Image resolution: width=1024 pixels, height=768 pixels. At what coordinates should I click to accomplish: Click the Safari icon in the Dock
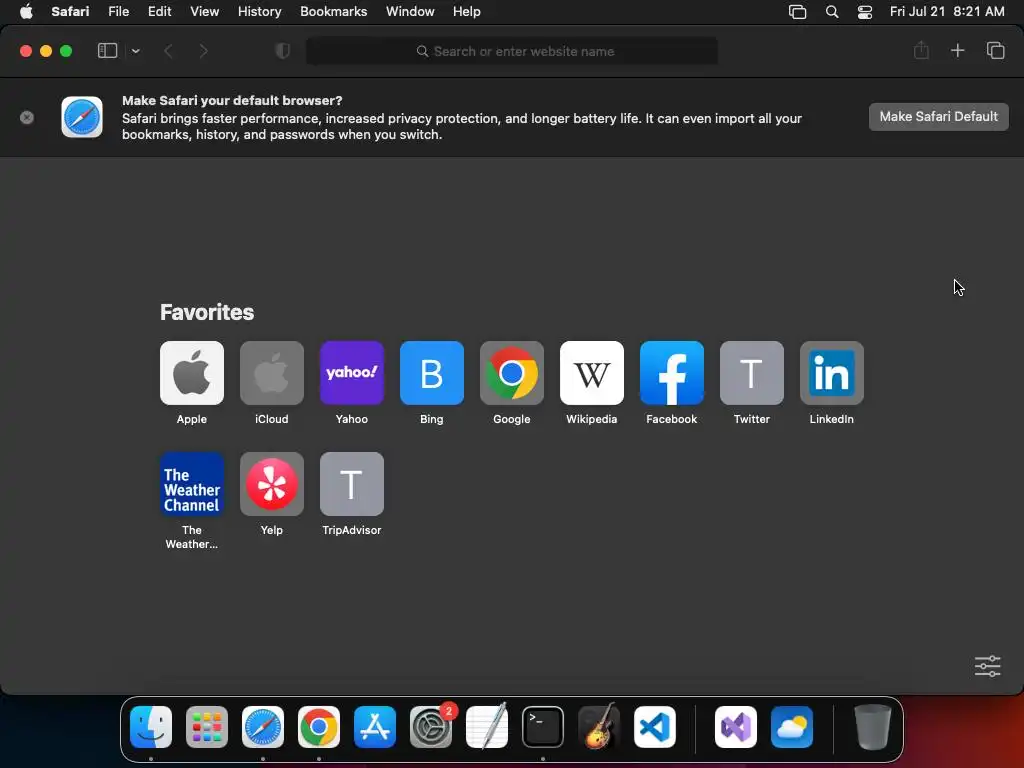click(263, 727)
